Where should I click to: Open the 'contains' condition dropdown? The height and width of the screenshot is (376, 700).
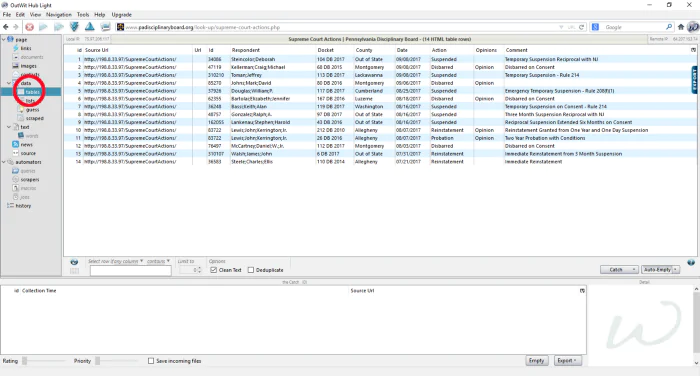click(x=158, y=261)
